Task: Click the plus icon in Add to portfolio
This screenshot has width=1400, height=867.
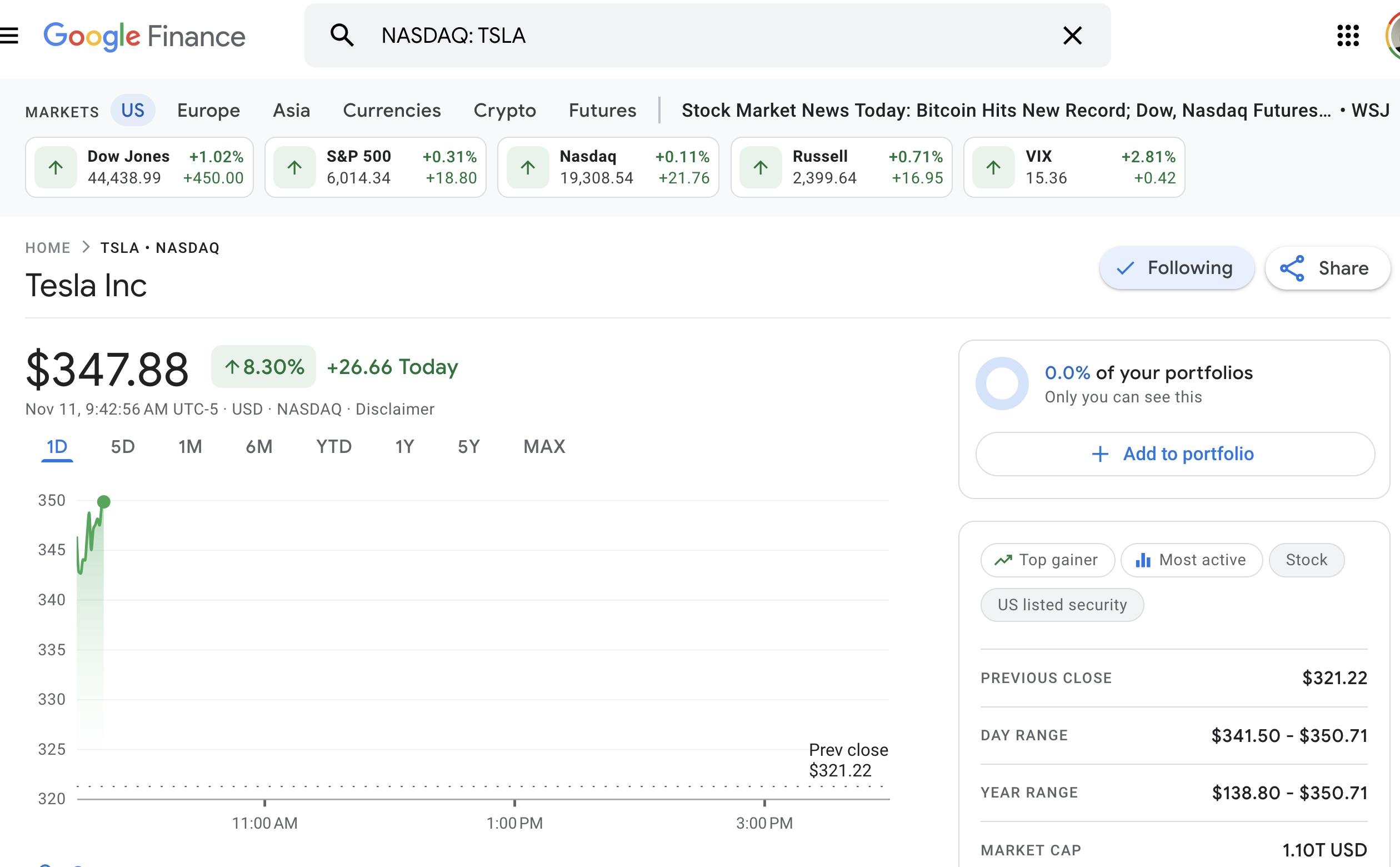Action: pyautogui.click(x=1099, y=454)
